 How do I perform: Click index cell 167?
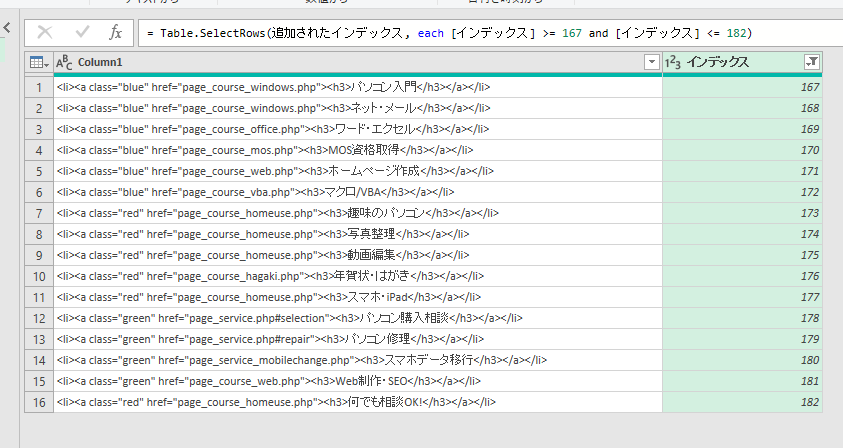point(742,87)
